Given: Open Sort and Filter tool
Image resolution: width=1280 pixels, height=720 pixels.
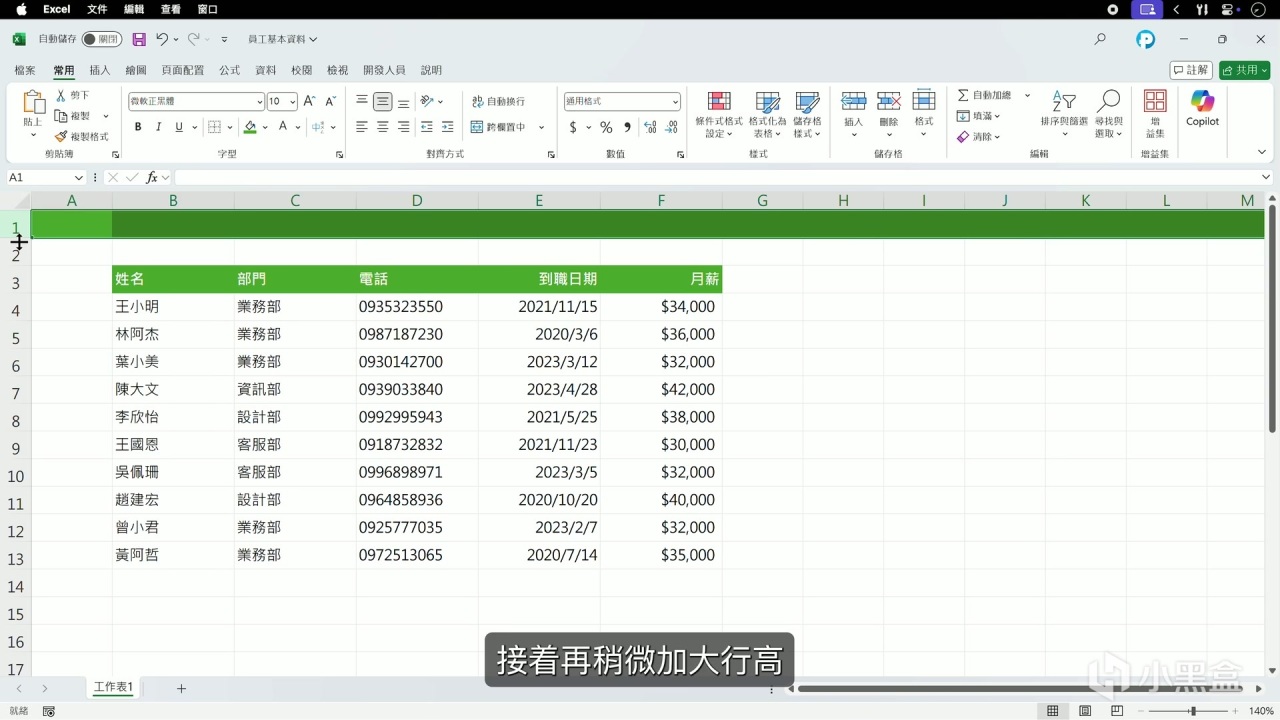Looking at the screenshot, I should tap(1064, 101).
